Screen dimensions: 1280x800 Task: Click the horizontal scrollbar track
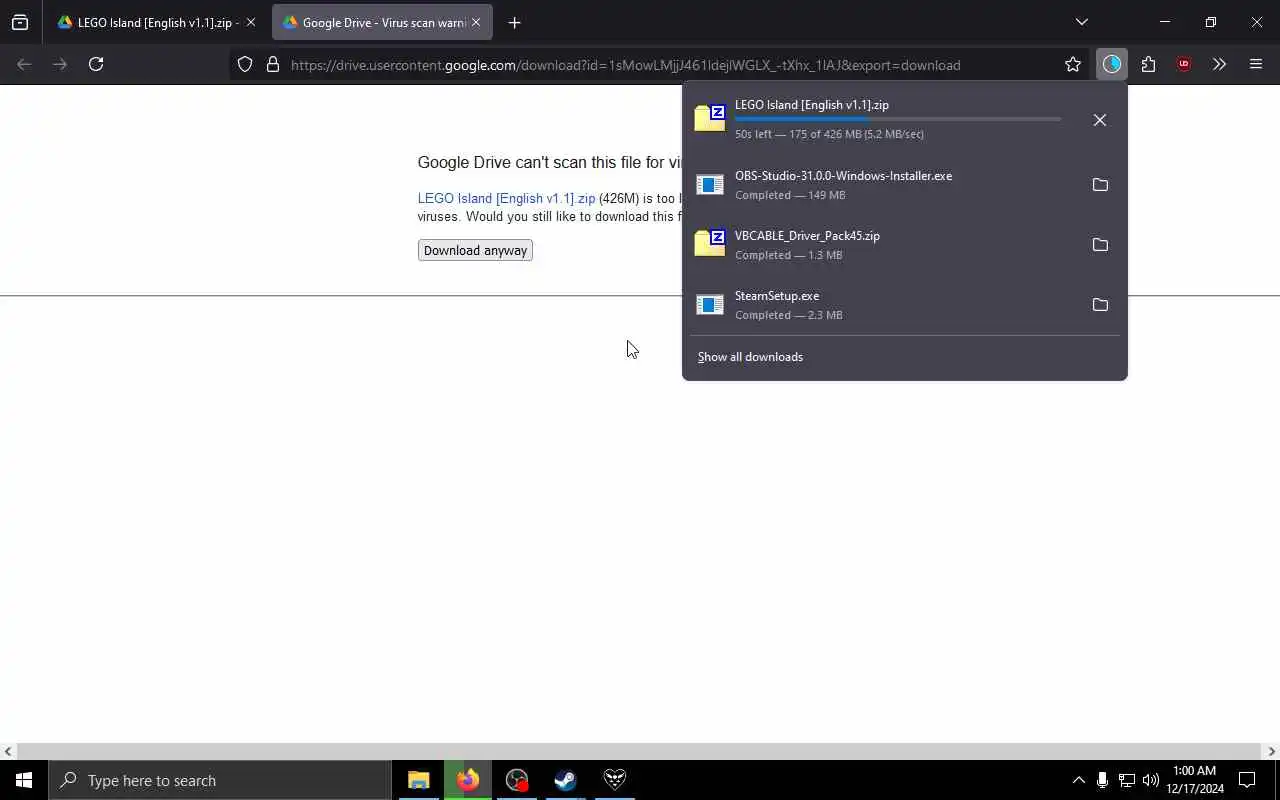coord(640,751)
